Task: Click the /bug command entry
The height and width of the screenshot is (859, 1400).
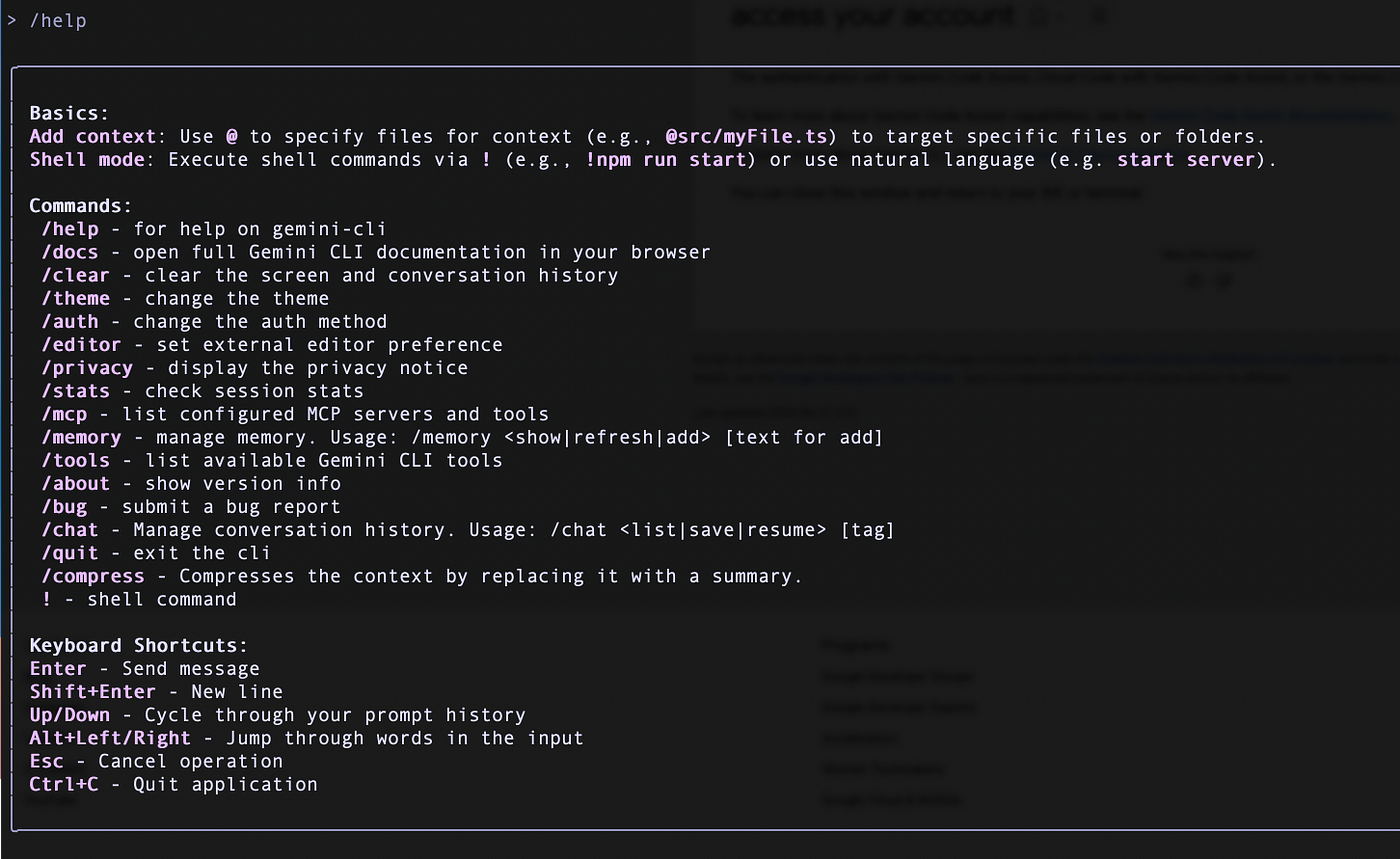Action: [191, 506]
